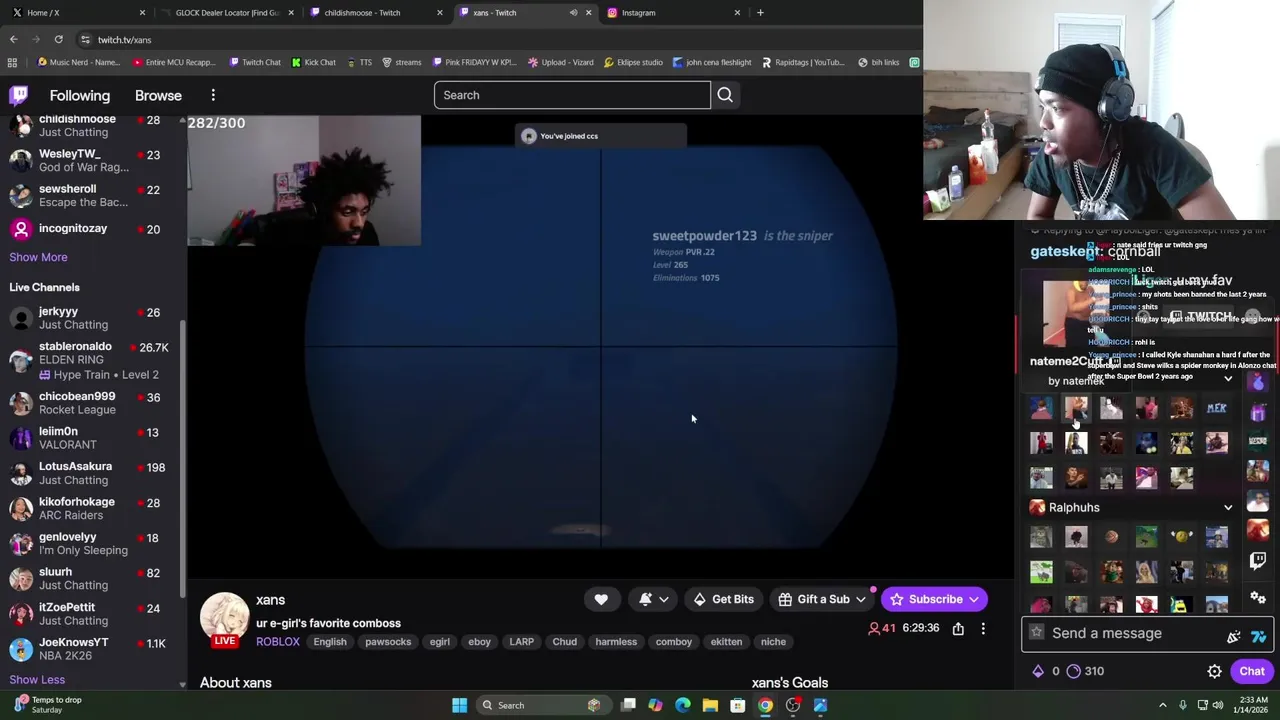
Task: Go to the Twitch home logo
Action: pyautogui.click(x=18, y=95)
